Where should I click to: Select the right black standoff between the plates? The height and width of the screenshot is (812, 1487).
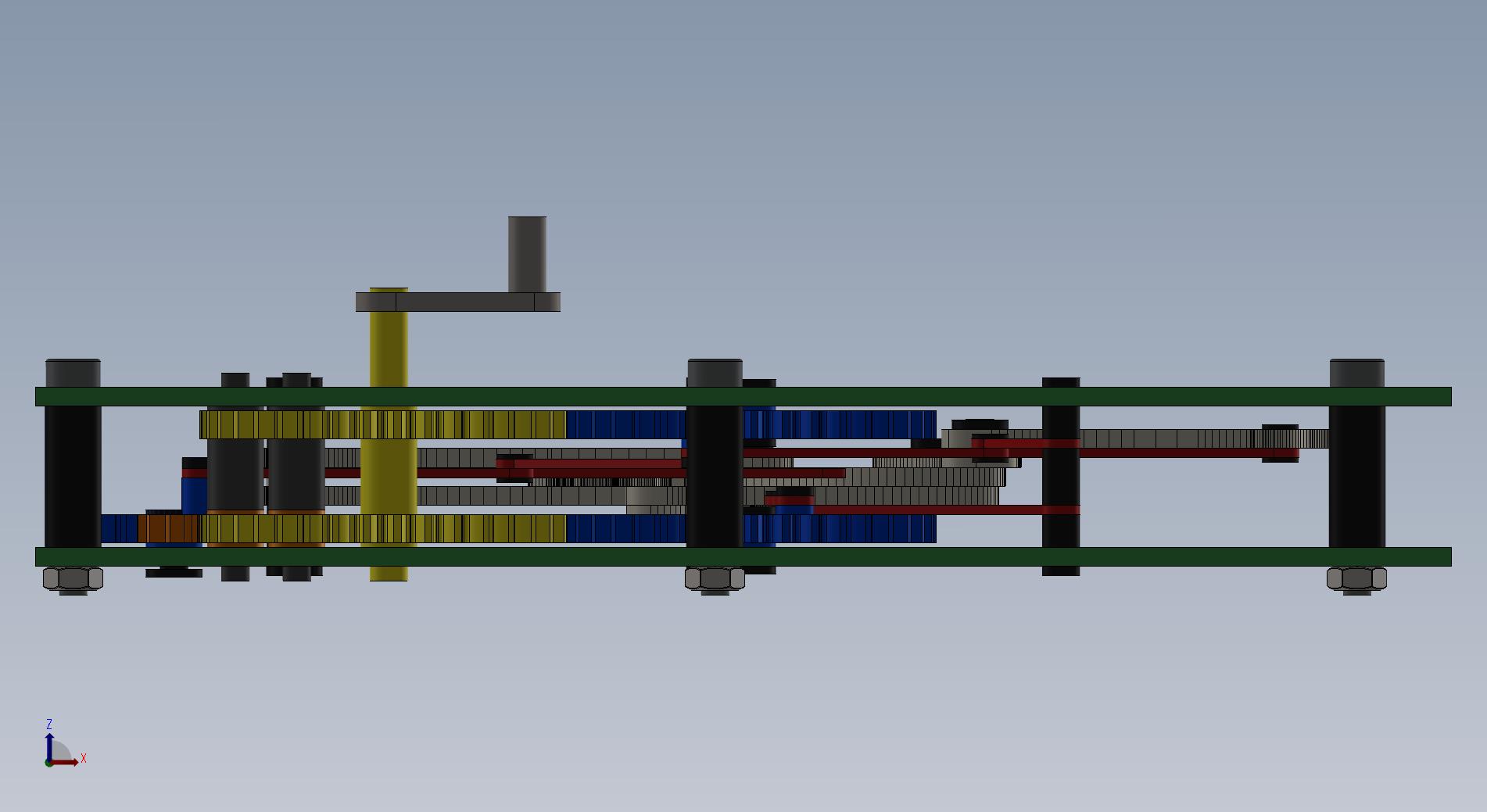click(1357, 477)
